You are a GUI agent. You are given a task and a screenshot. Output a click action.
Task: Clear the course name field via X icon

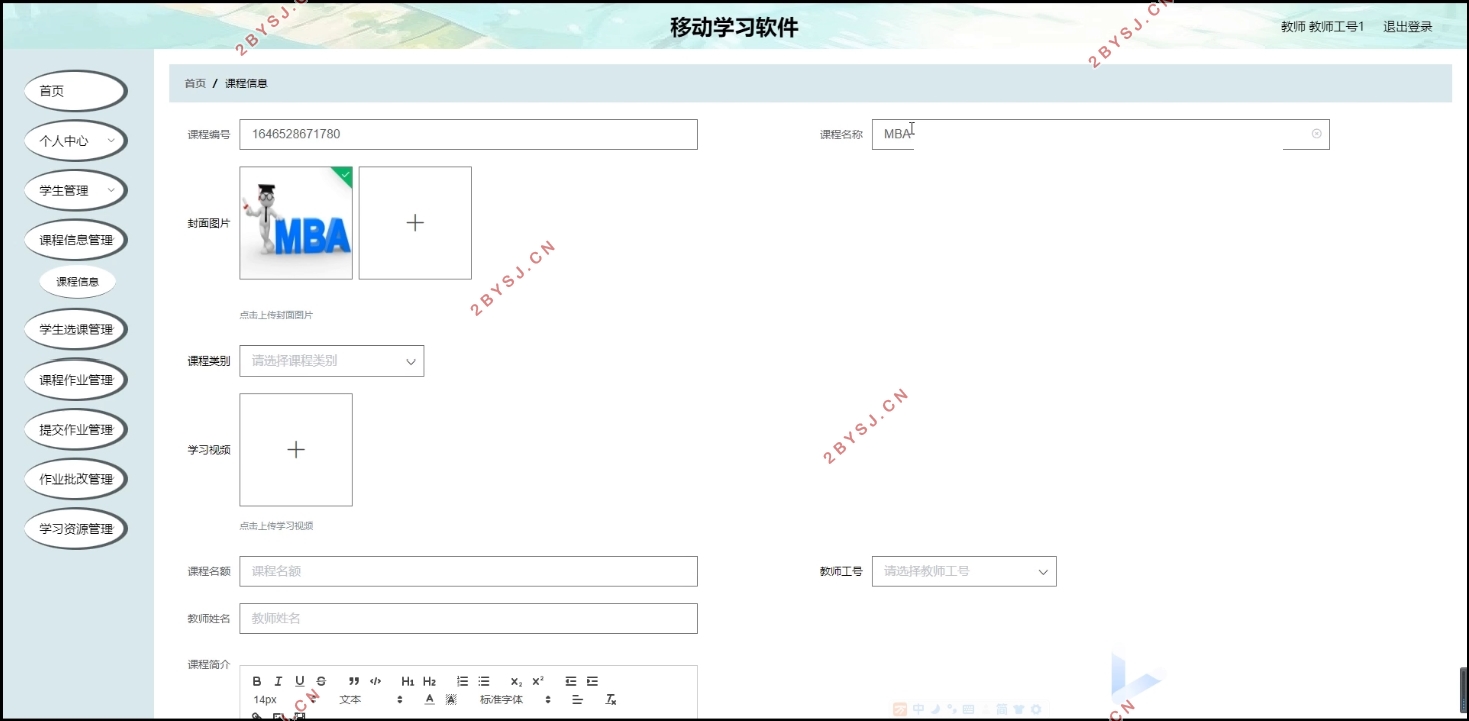click(1316, 134)
